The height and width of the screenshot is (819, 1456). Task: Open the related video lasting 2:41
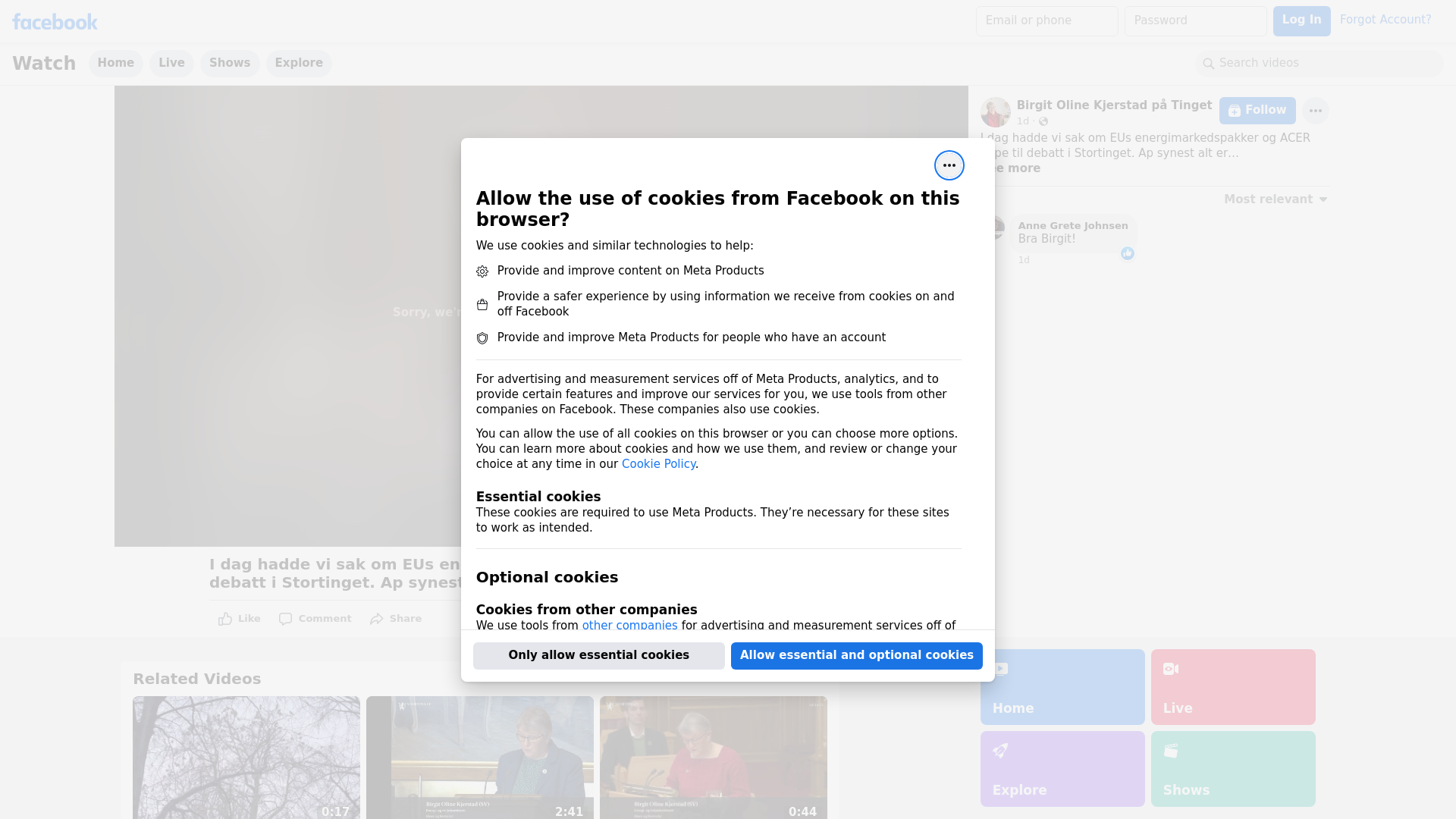click(480, 758)
